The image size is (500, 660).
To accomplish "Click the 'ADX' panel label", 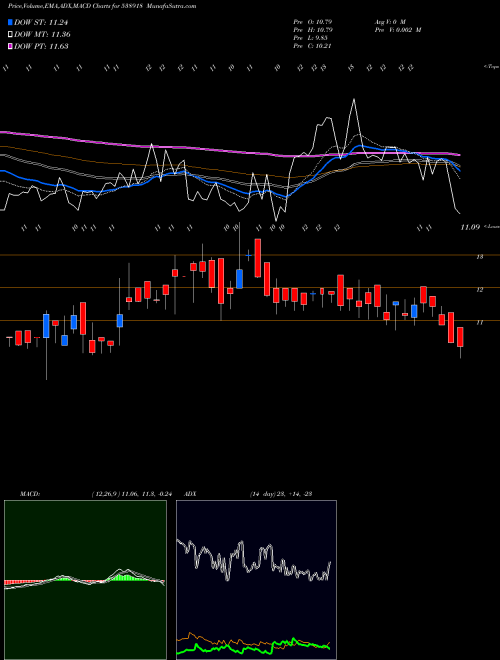I will tap(190, 494).
